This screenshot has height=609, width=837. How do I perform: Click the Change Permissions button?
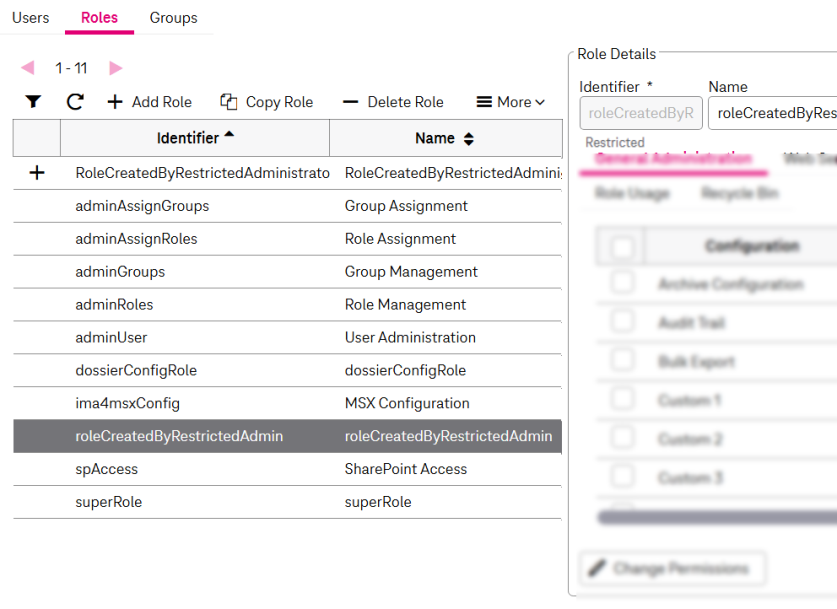(672, 568)
